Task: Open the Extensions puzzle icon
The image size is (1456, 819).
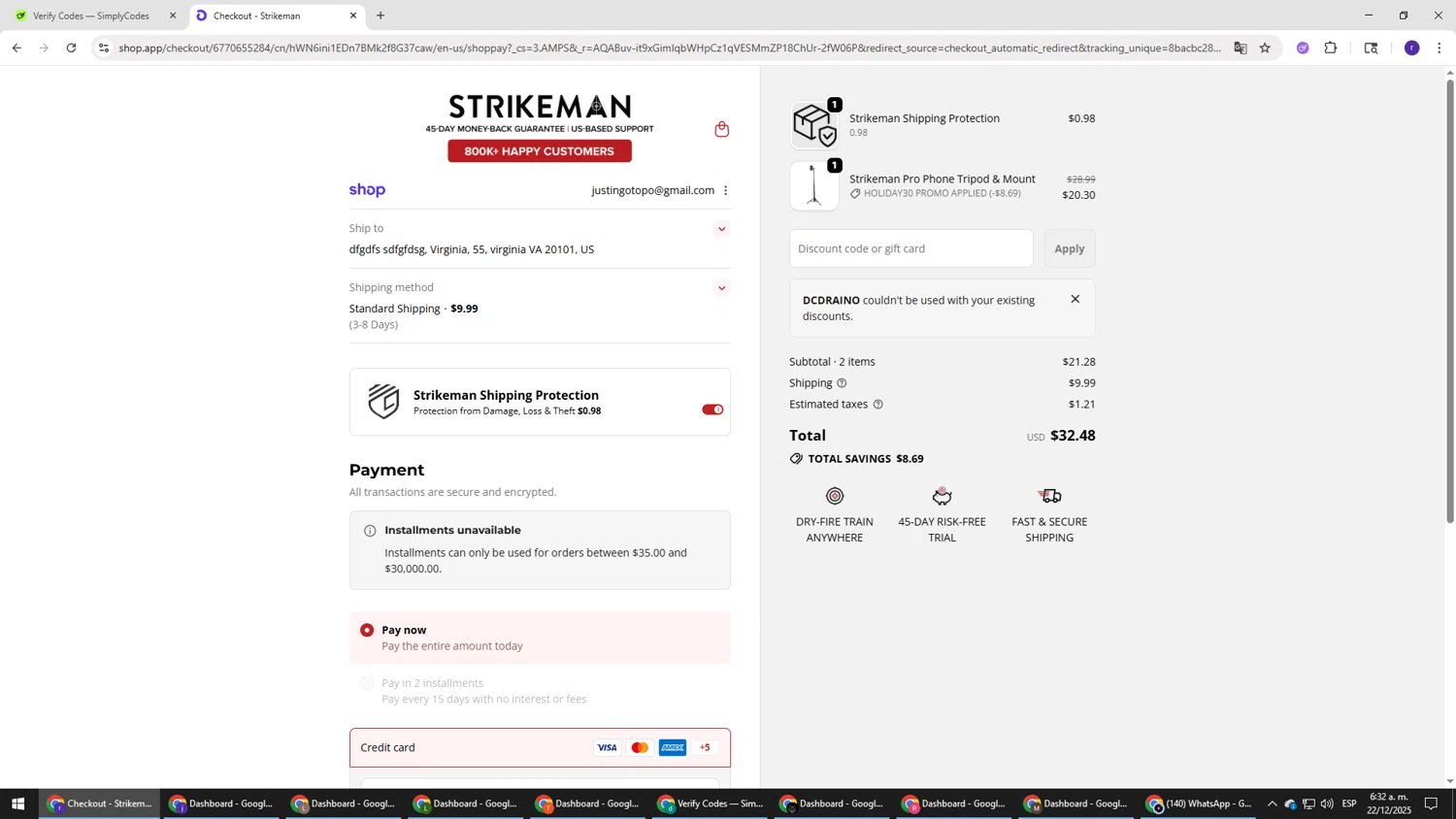Action: coord(1331,48)
